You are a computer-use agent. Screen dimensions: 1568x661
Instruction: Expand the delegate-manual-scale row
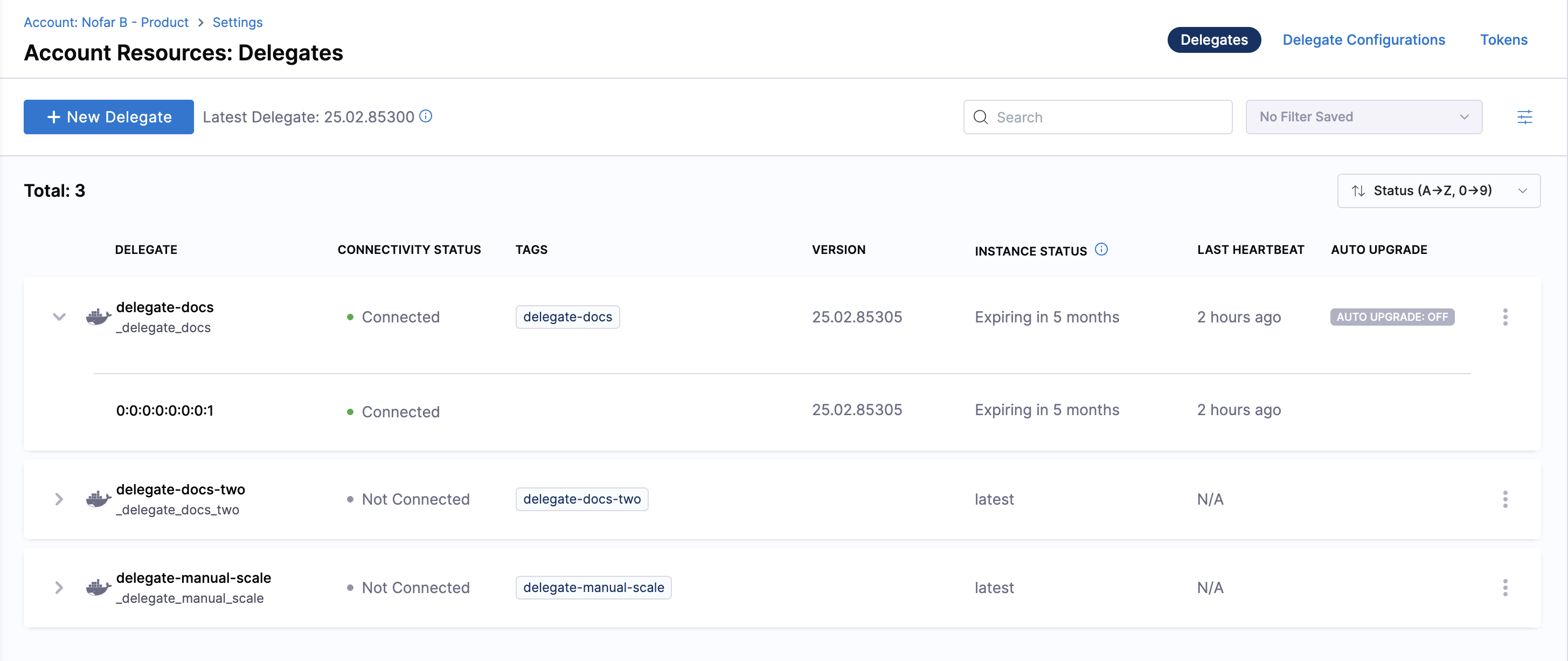coord(59,587)
